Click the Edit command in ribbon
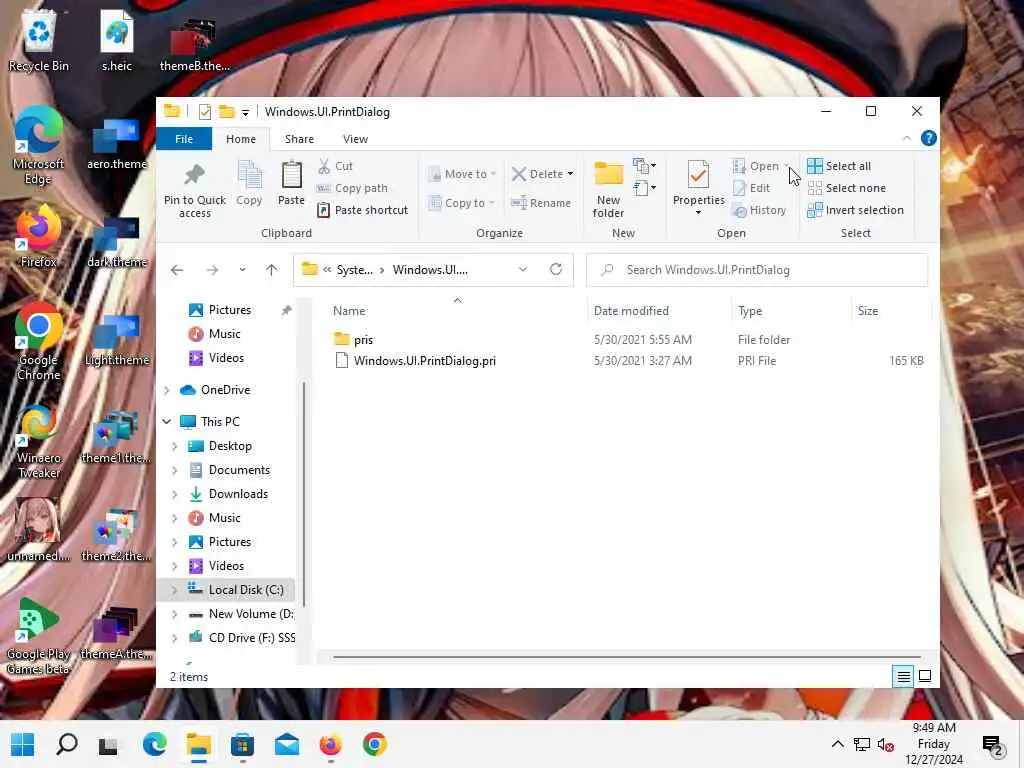Viewport: 1024px width, 768px height. coord(752,188)
